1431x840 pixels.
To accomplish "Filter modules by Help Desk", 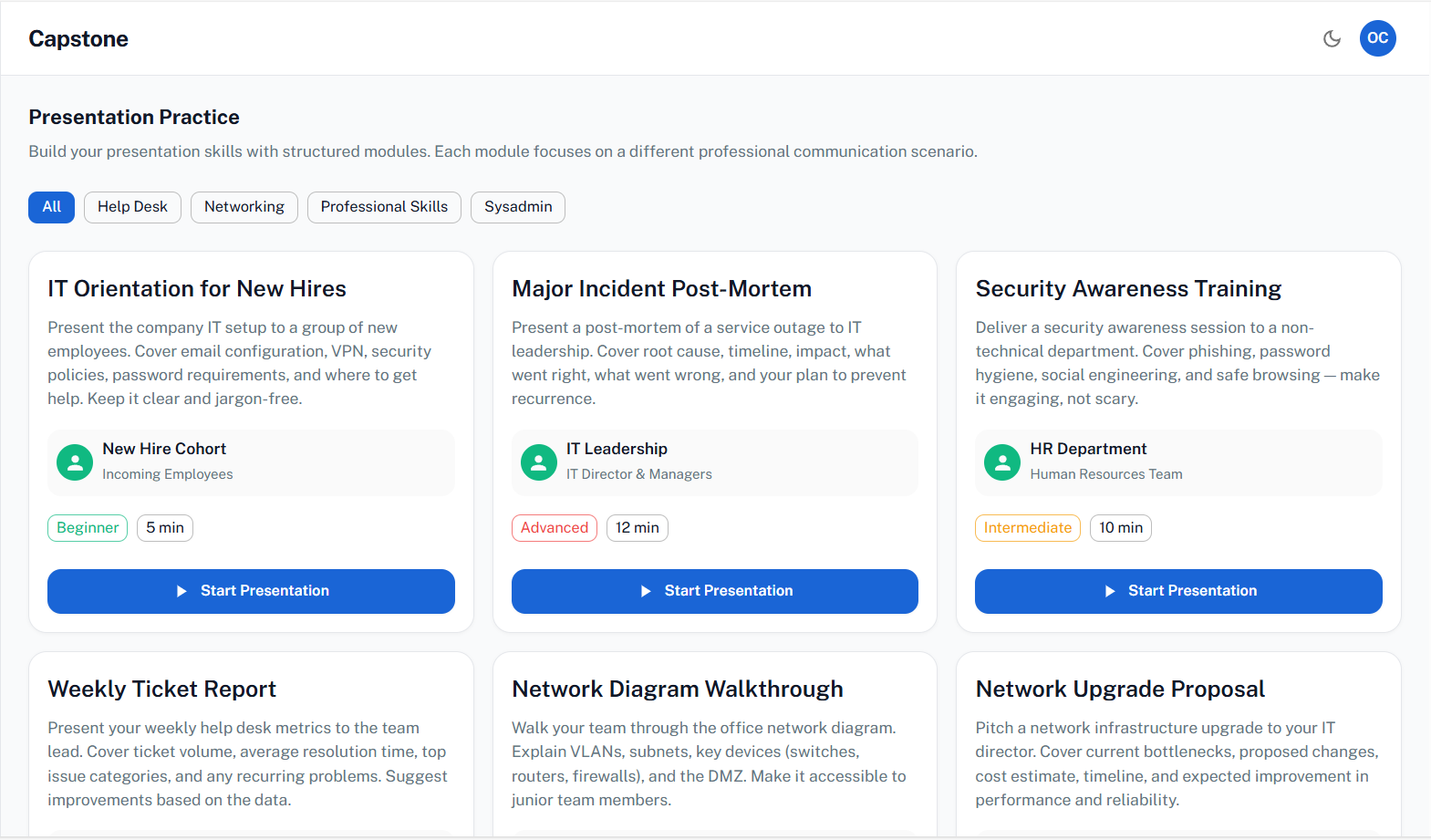I will tap(132, 207).
